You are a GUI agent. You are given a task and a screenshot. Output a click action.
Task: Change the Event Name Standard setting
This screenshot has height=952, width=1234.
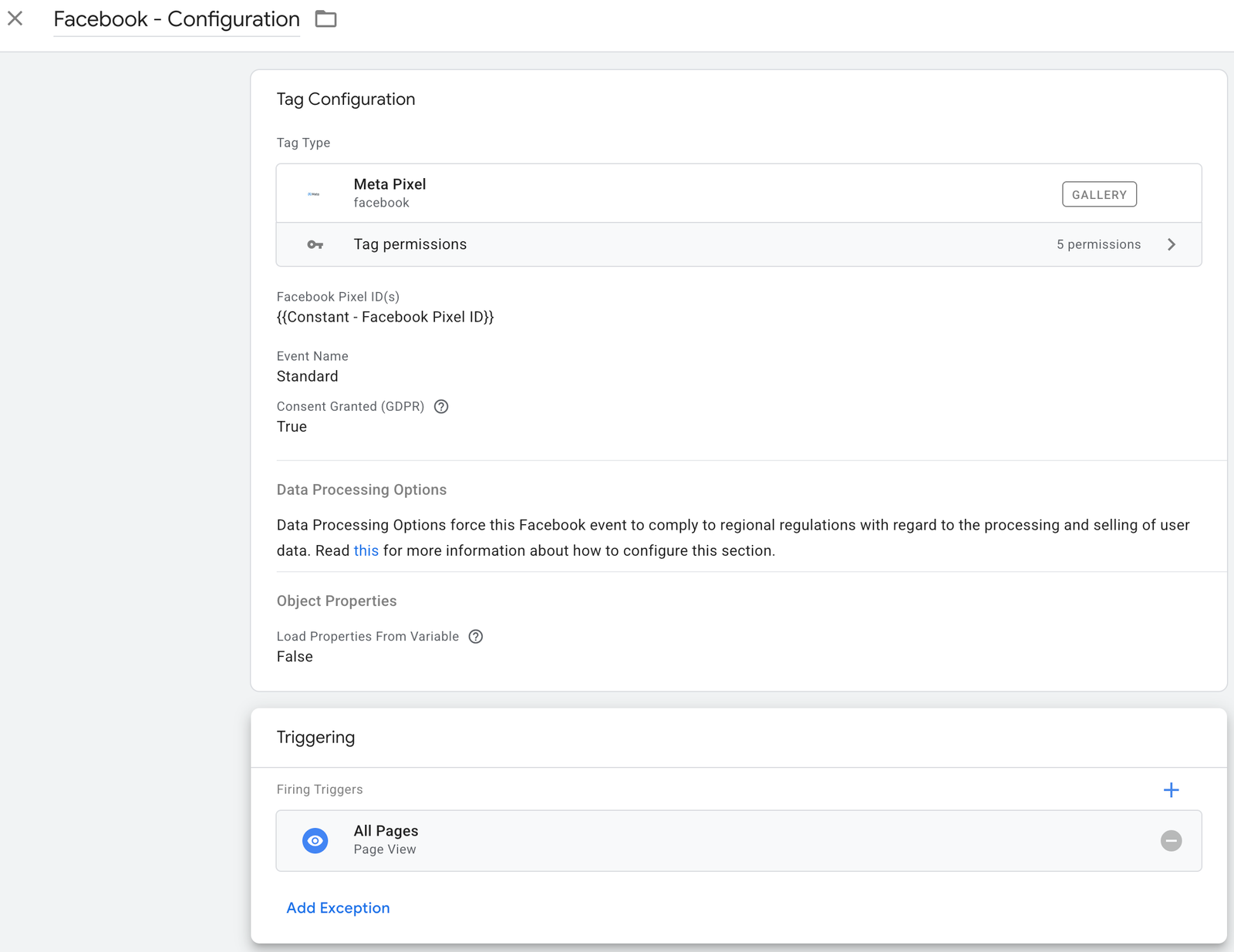click(x=307, y=376)
